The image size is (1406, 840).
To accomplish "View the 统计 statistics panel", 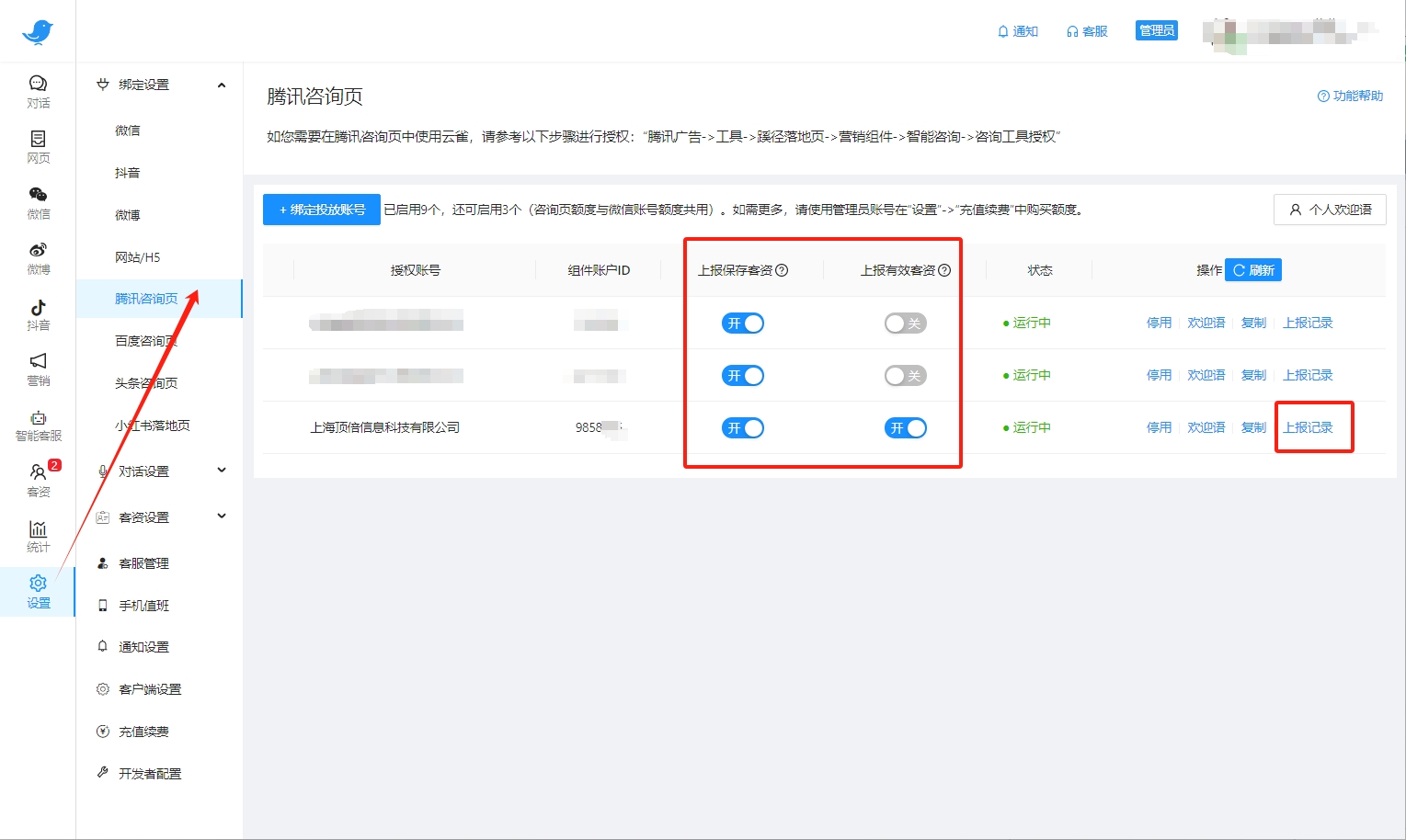I will point(38,533).
